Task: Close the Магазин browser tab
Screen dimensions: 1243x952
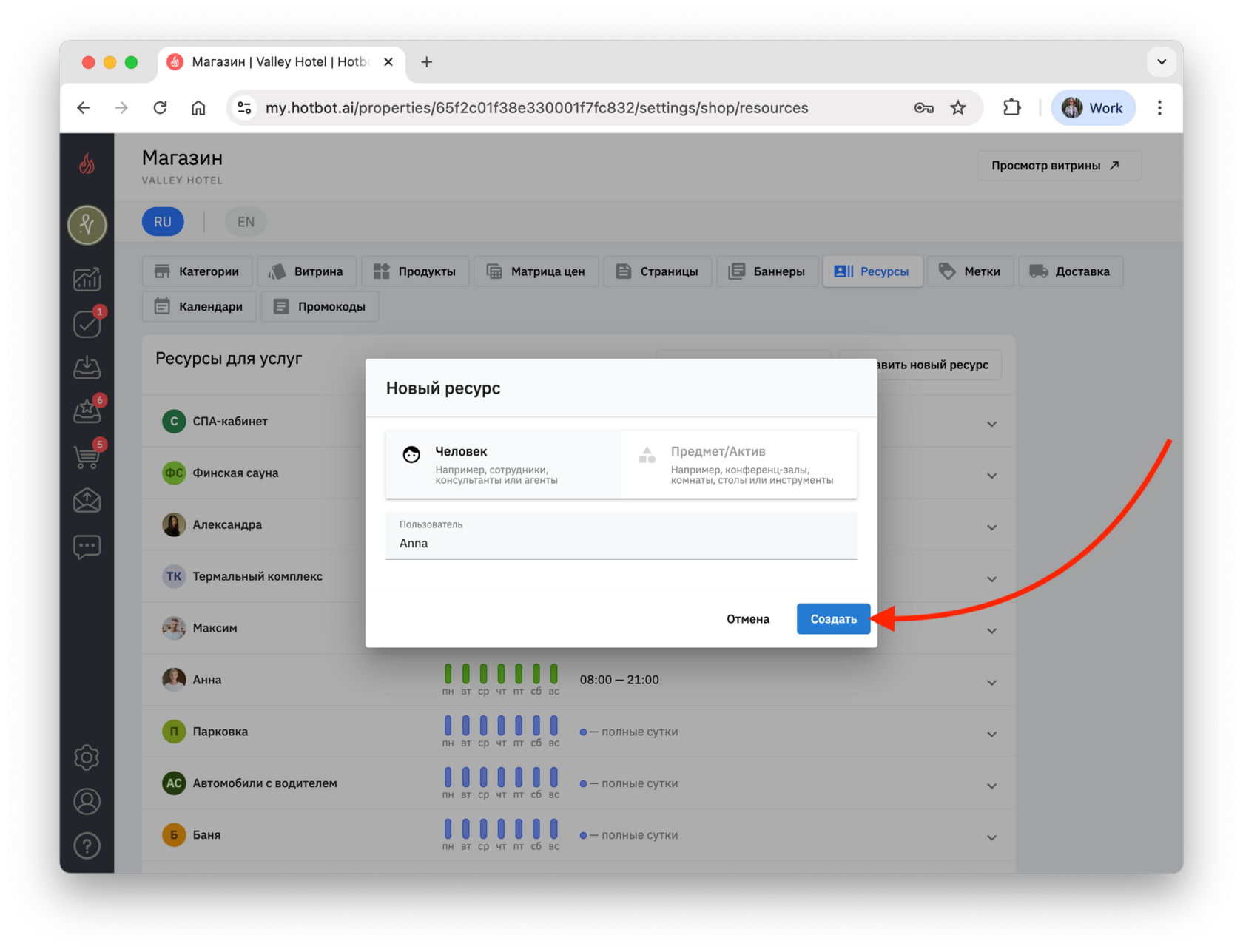Action: (x=388, y=62)
